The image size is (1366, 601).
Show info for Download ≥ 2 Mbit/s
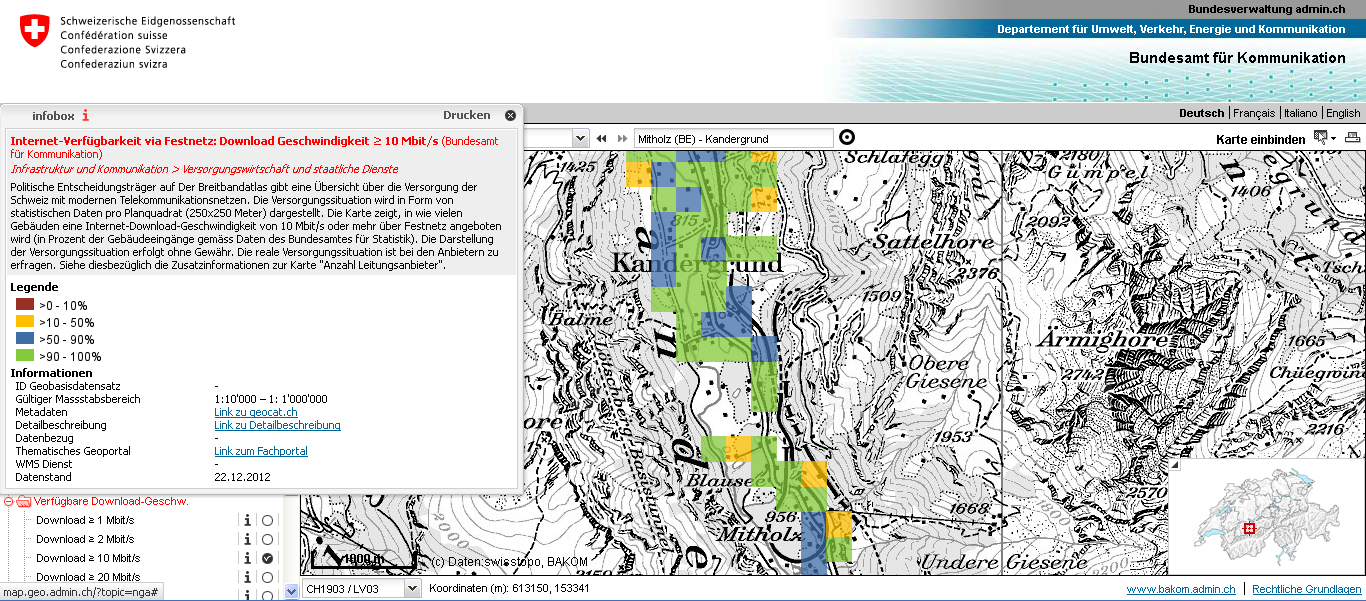247,539
